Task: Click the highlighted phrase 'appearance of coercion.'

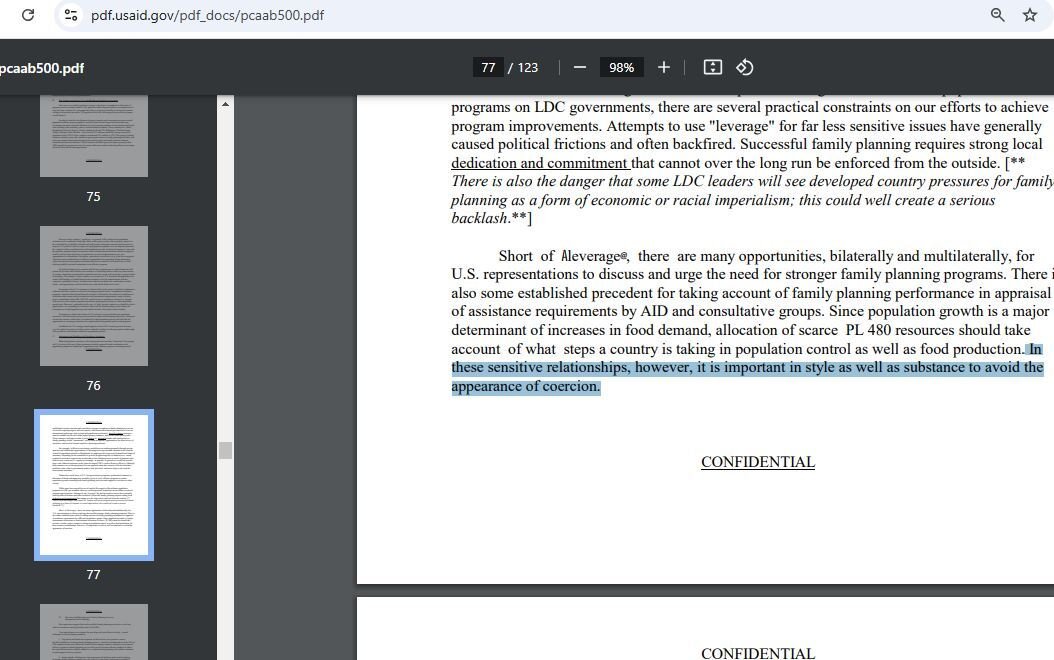Action: [526, 386]
